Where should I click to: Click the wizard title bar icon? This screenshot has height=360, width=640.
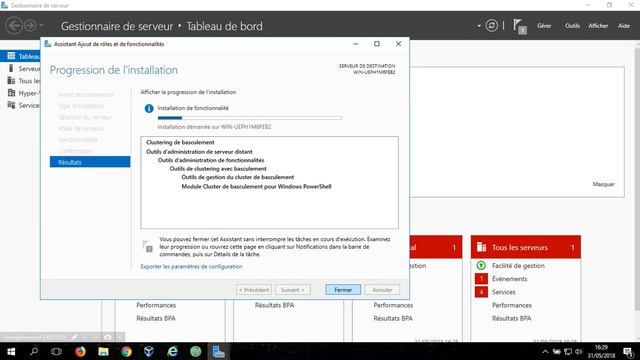48,44
